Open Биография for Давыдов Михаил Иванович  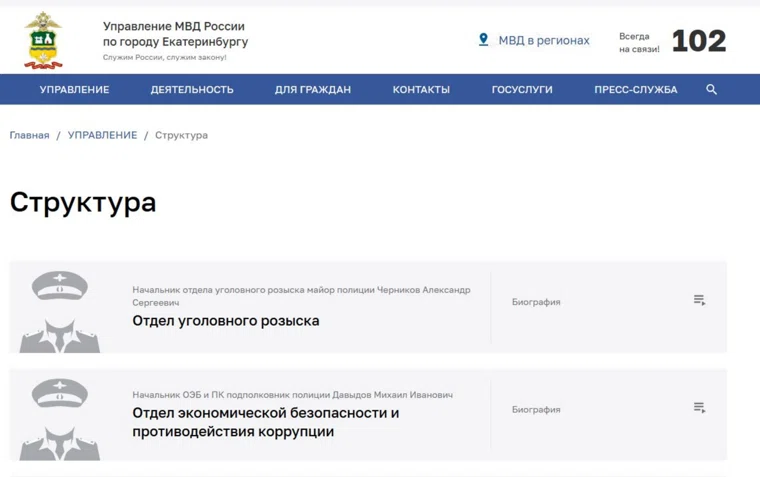536,410
